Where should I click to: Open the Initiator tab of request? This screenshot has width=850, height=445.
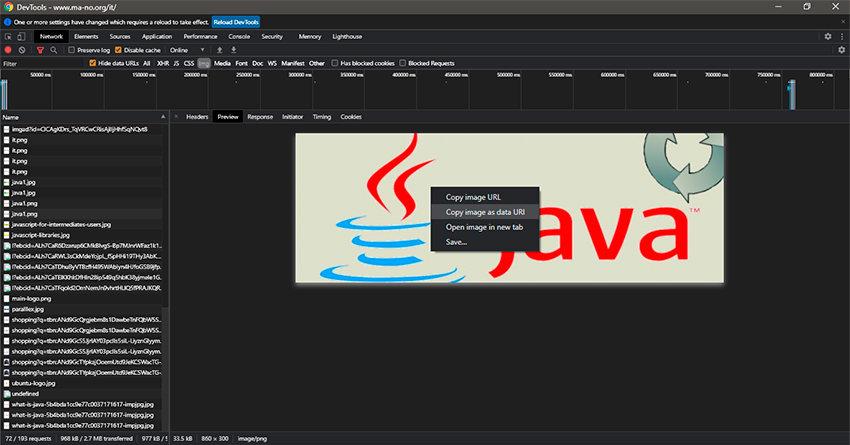292,117
